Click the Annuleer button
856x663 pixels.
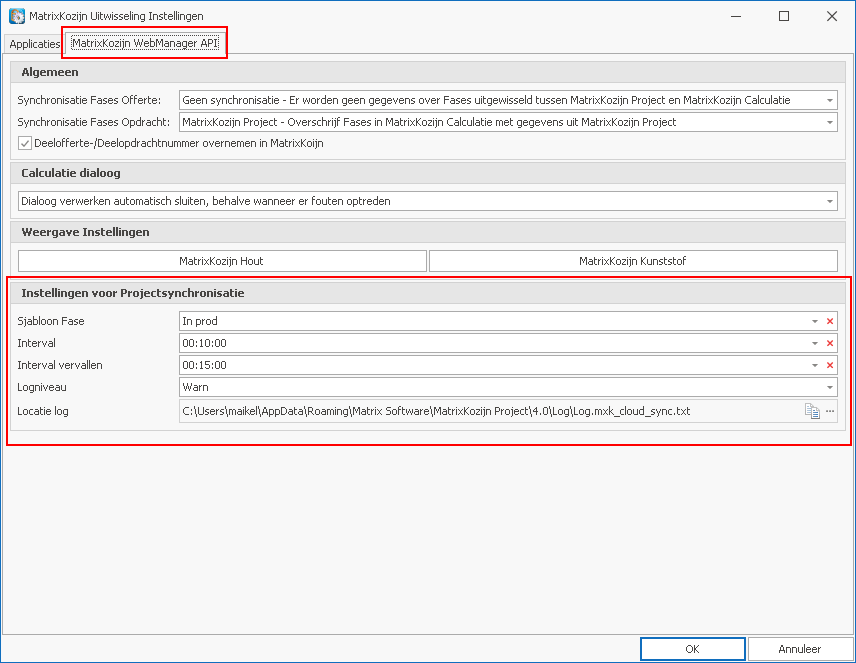[x=800, y=649]
